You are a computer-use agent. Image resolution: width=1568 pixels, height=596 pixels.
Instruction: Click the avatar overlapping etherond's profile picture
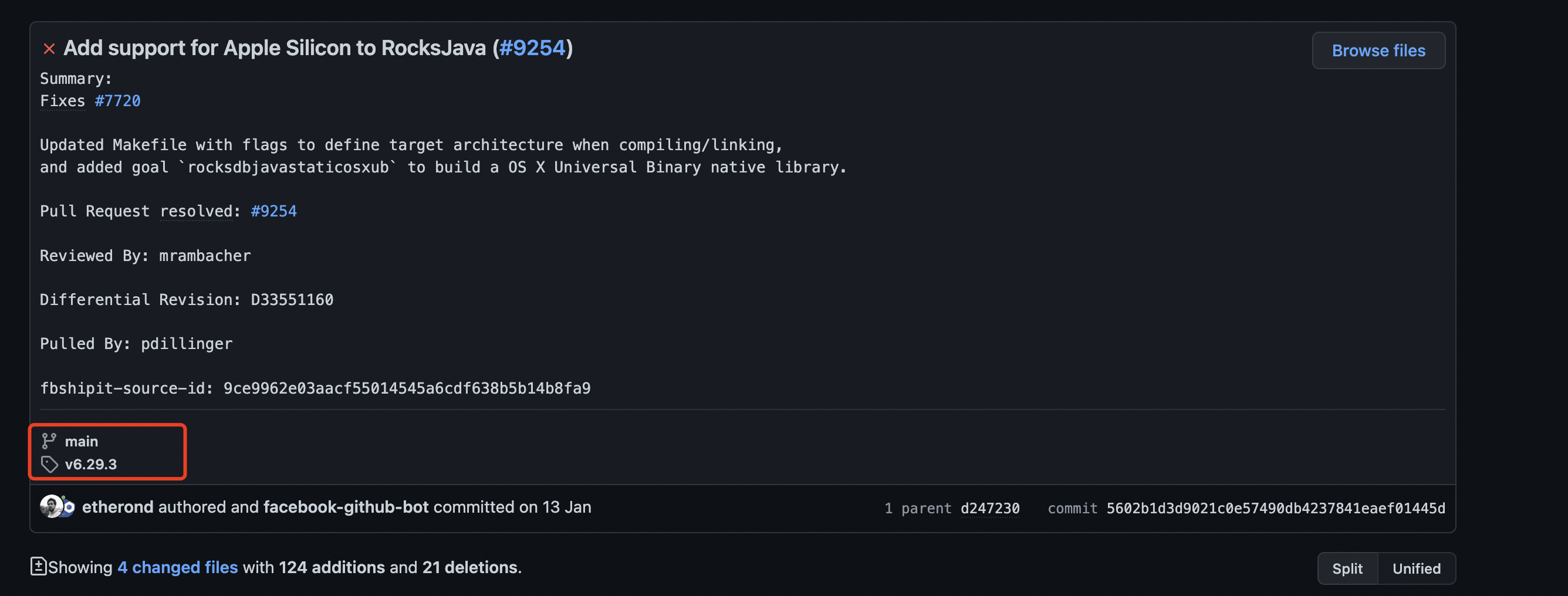coord(69,510)
